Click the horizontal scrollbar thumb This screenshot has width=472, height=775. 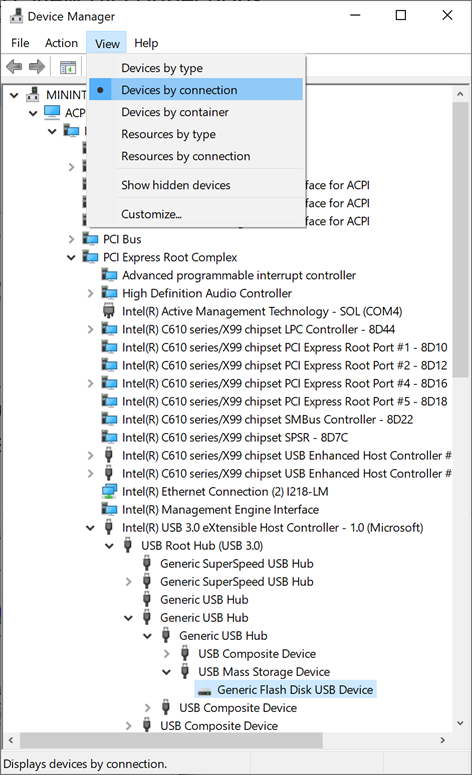tap(172, 740)
